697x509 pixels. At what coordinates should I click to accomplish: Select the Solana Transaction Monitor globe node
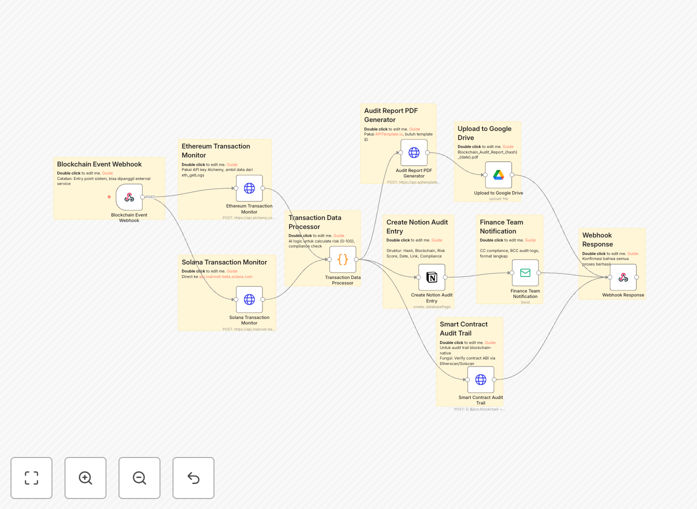(249, 299)
